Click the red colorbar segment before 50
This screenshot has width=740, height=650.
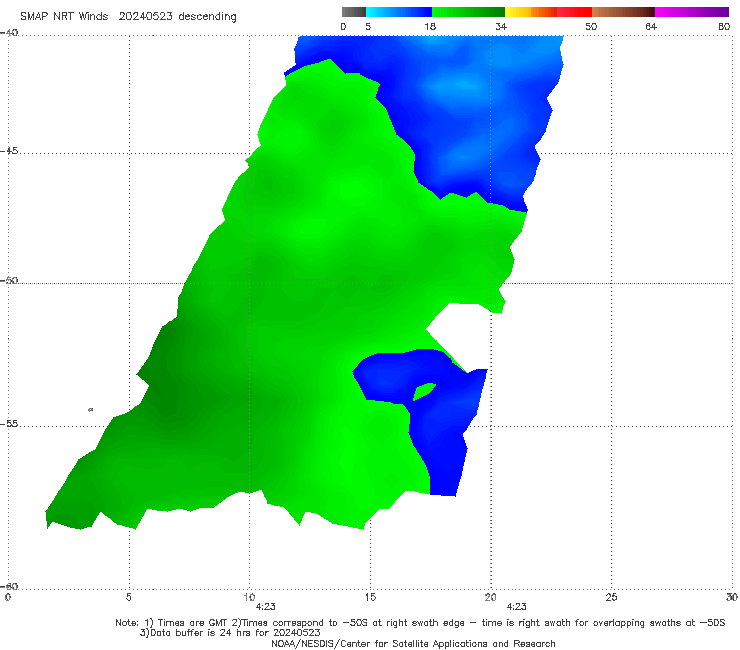pos(574,12)
